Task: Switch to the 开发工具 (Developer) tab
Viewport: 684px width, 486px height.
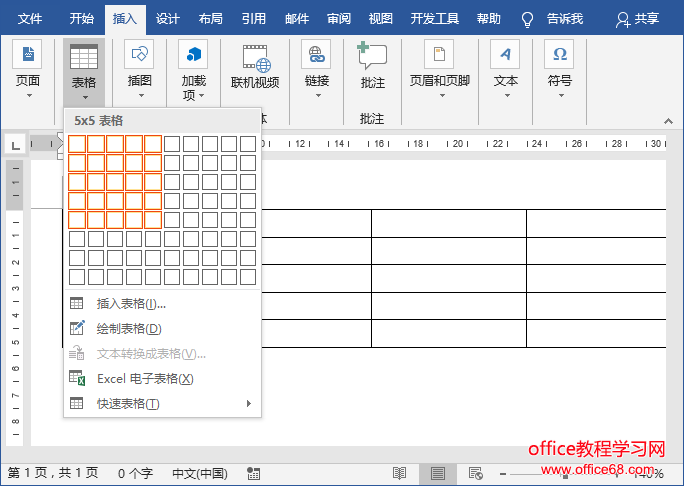Action: pyautogui.click(x=434, y=19)
